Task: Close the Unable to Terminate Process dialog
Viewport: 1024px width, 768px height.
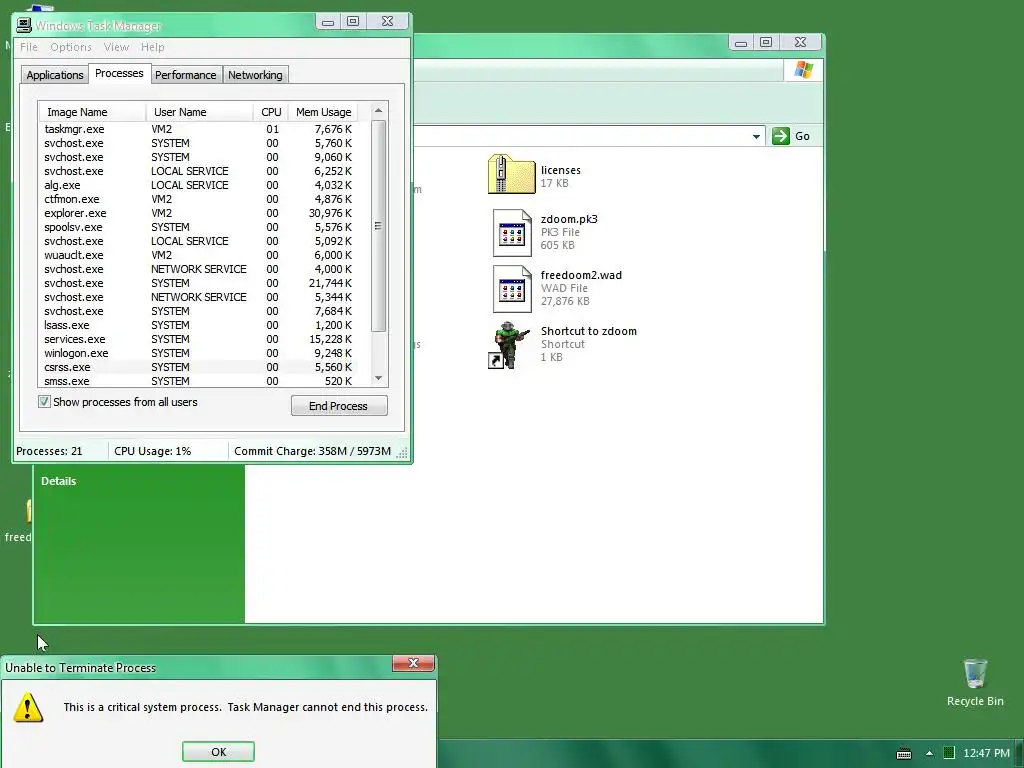Action: coord(413,663)
